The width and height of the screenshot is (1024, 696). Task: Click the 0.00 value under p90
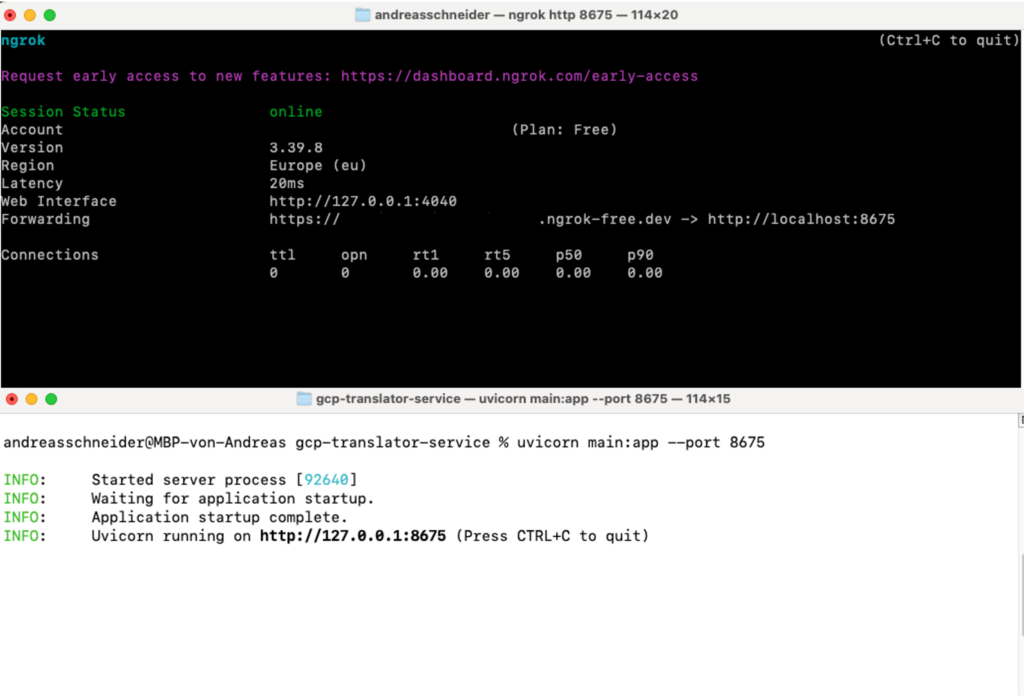coord(645,273)
